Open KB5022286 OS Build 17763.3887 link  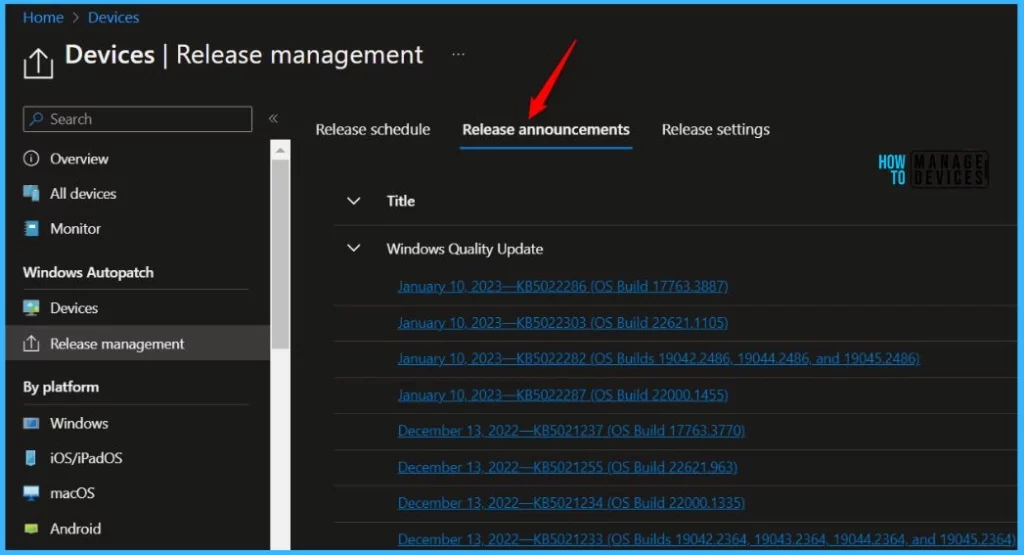pos(562,286)
